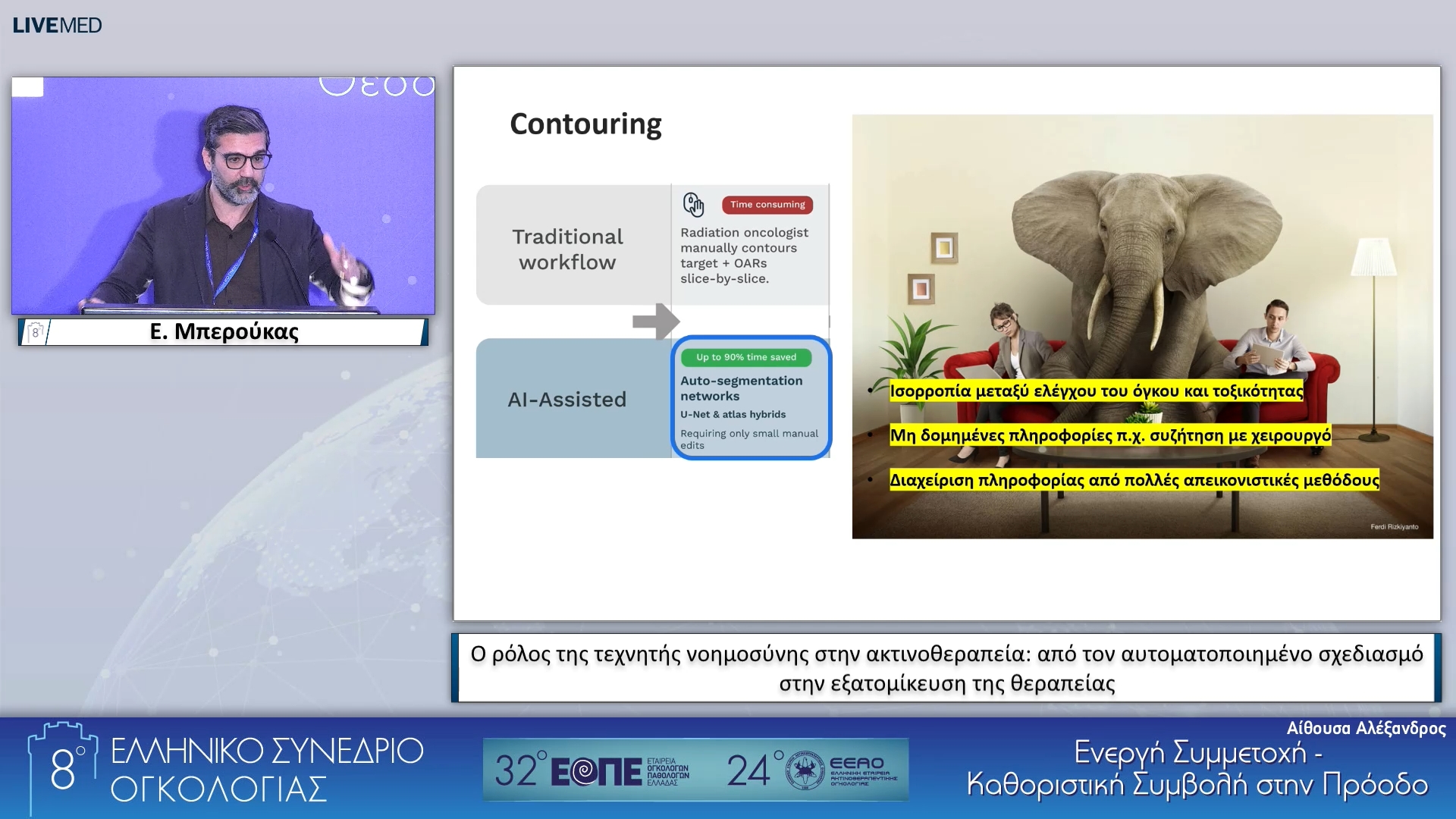Click the highlighted line Διαχείριση πληροφορίας
The image size is (1456, 819).
tap(1134, 480)
